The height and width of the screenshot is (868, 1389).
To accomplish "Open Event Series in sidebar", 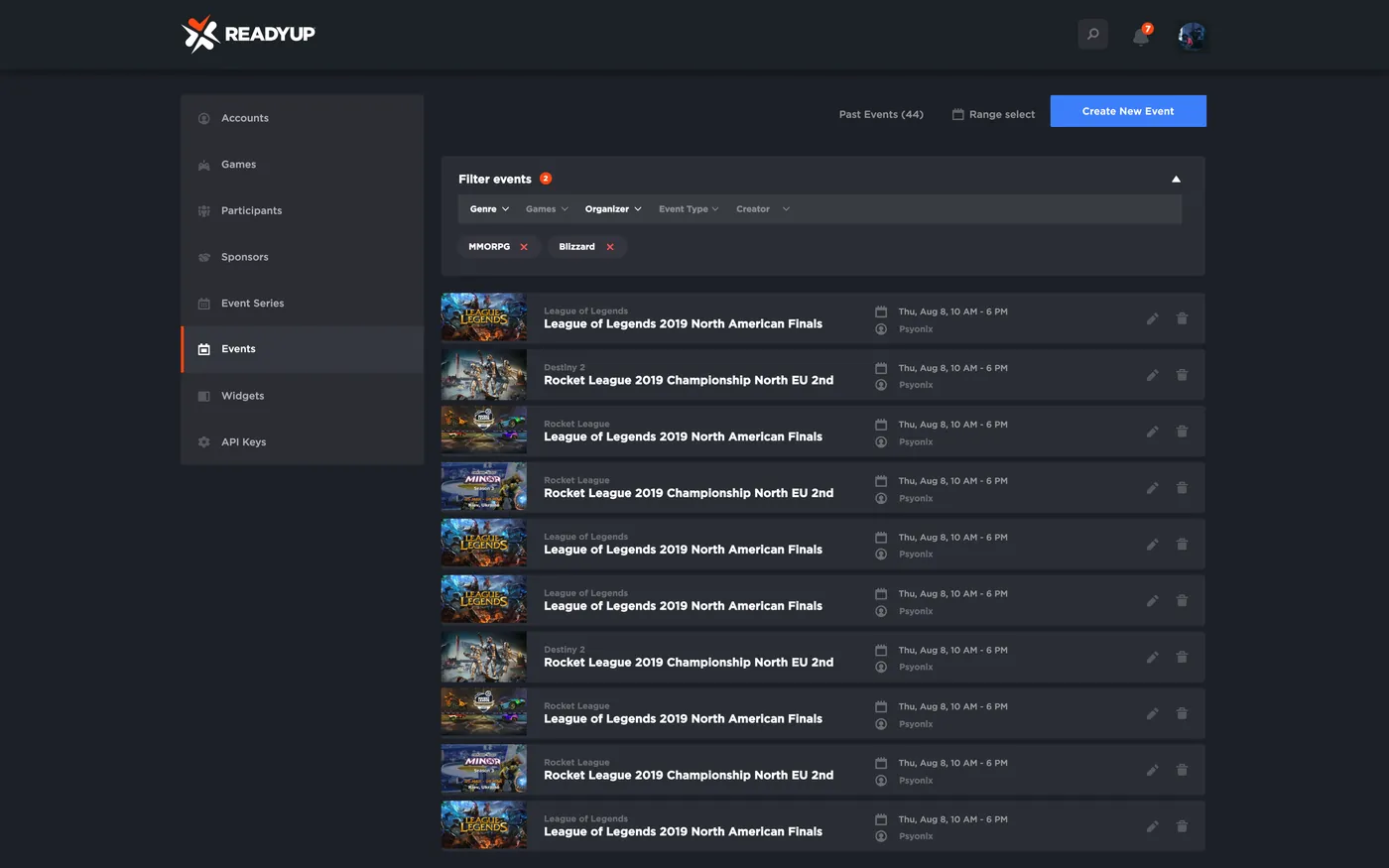I will pos(303,304).
